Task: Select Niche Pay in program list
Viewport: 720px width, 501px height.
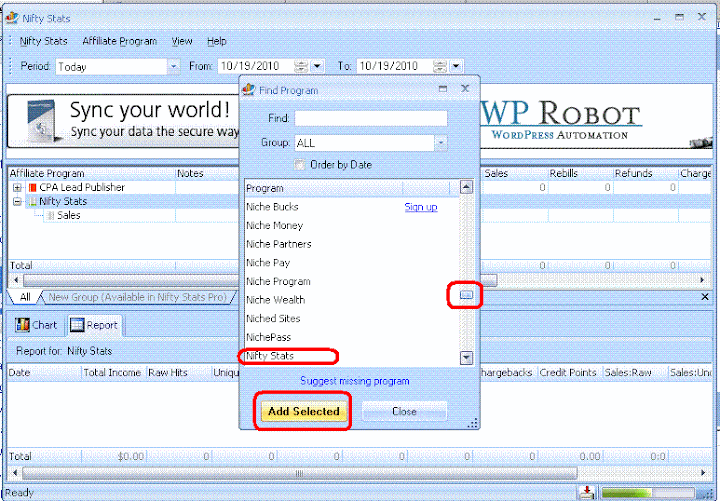Action: pos(268,263)
